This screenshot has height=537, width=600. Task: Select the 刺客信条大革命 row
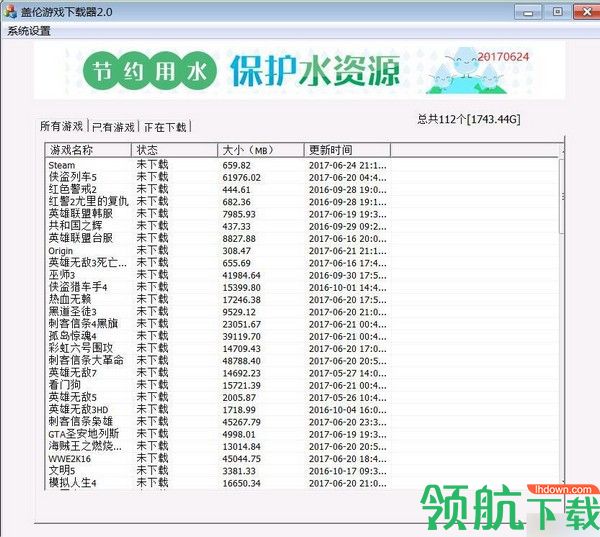click(x=302, y=361)
